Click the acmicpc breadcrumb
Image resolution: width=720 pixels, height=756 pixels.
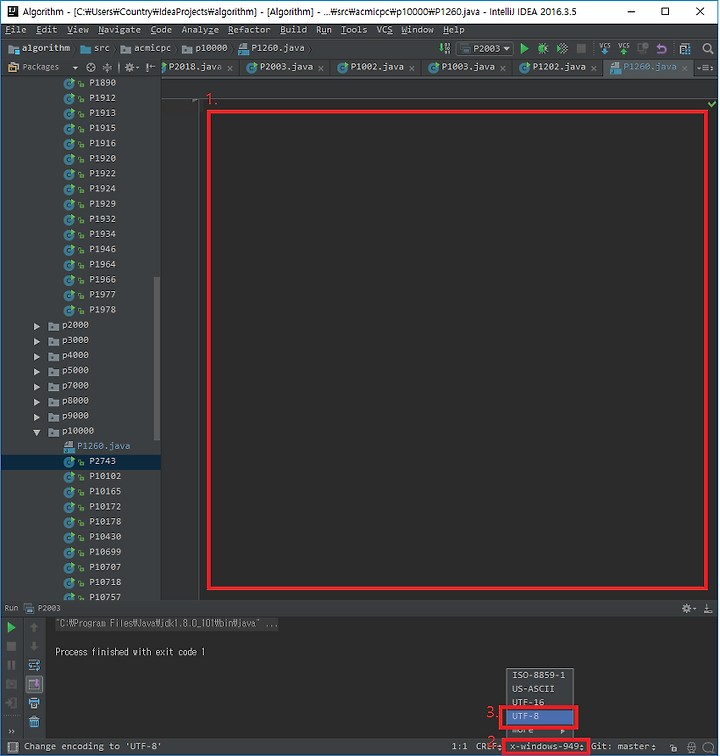(146, 49)
